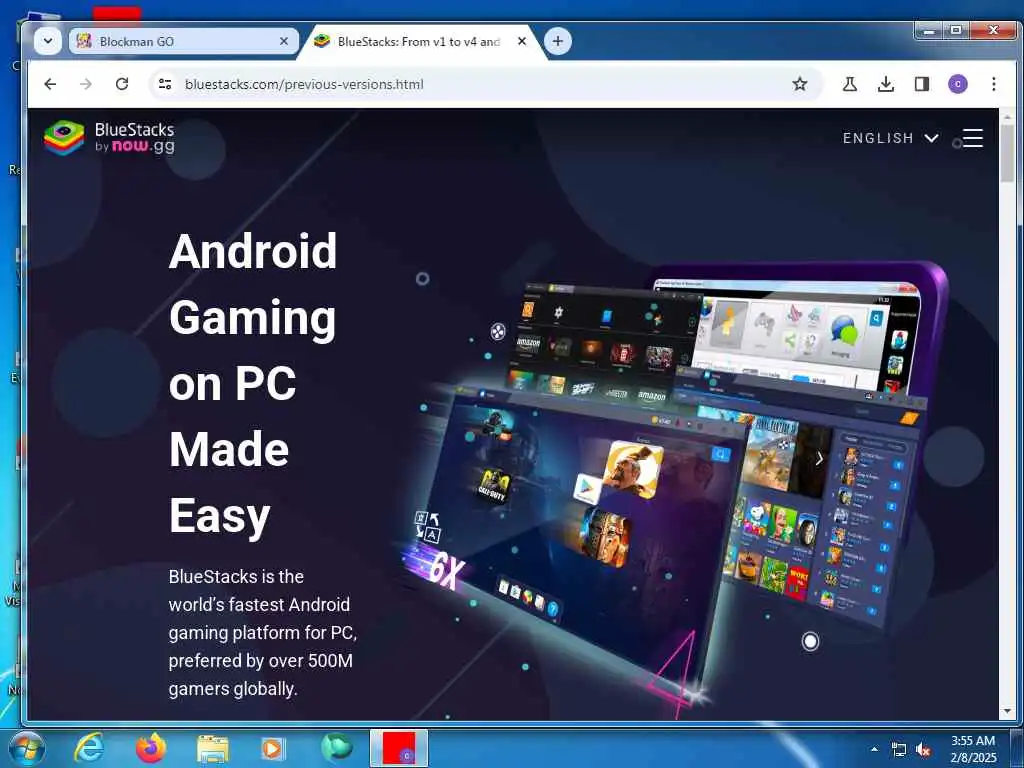Click the muted volume tray icon

pyautogui.click(x=923, y=750)
